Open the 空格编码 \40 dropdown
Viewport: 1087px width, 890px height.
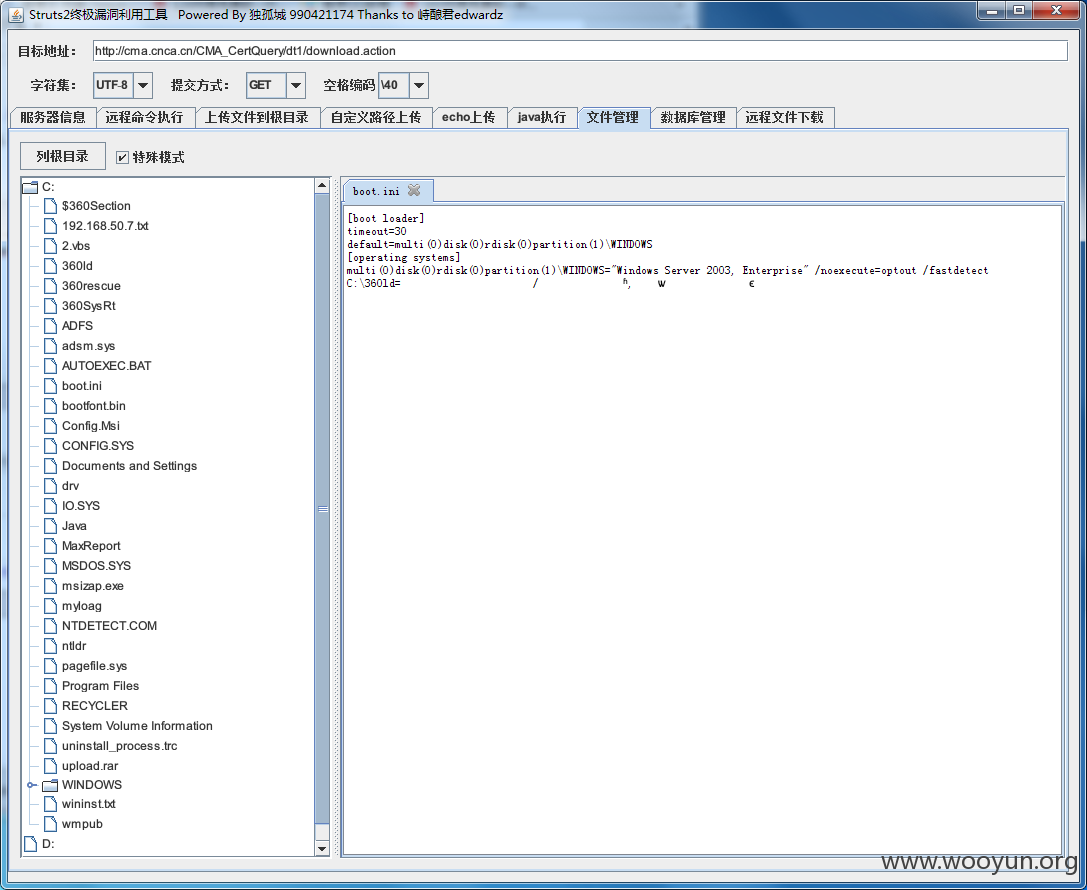(x=419, y=85)
